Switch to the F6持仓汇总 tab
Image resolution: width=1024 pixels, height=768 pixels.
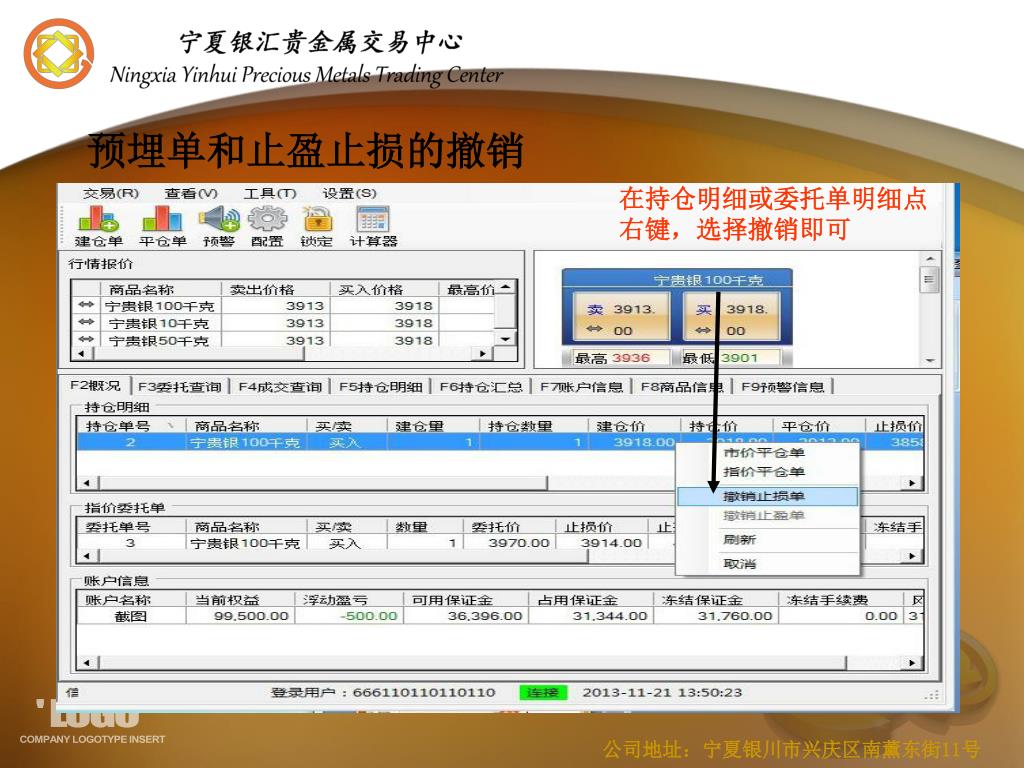pos(481,387)
